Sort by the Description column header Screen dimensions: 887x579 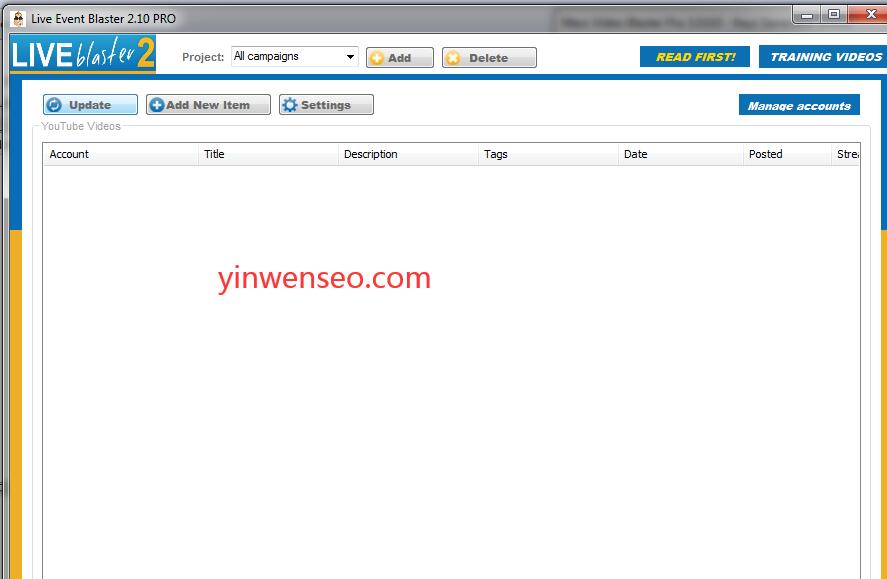click(408, 154)
